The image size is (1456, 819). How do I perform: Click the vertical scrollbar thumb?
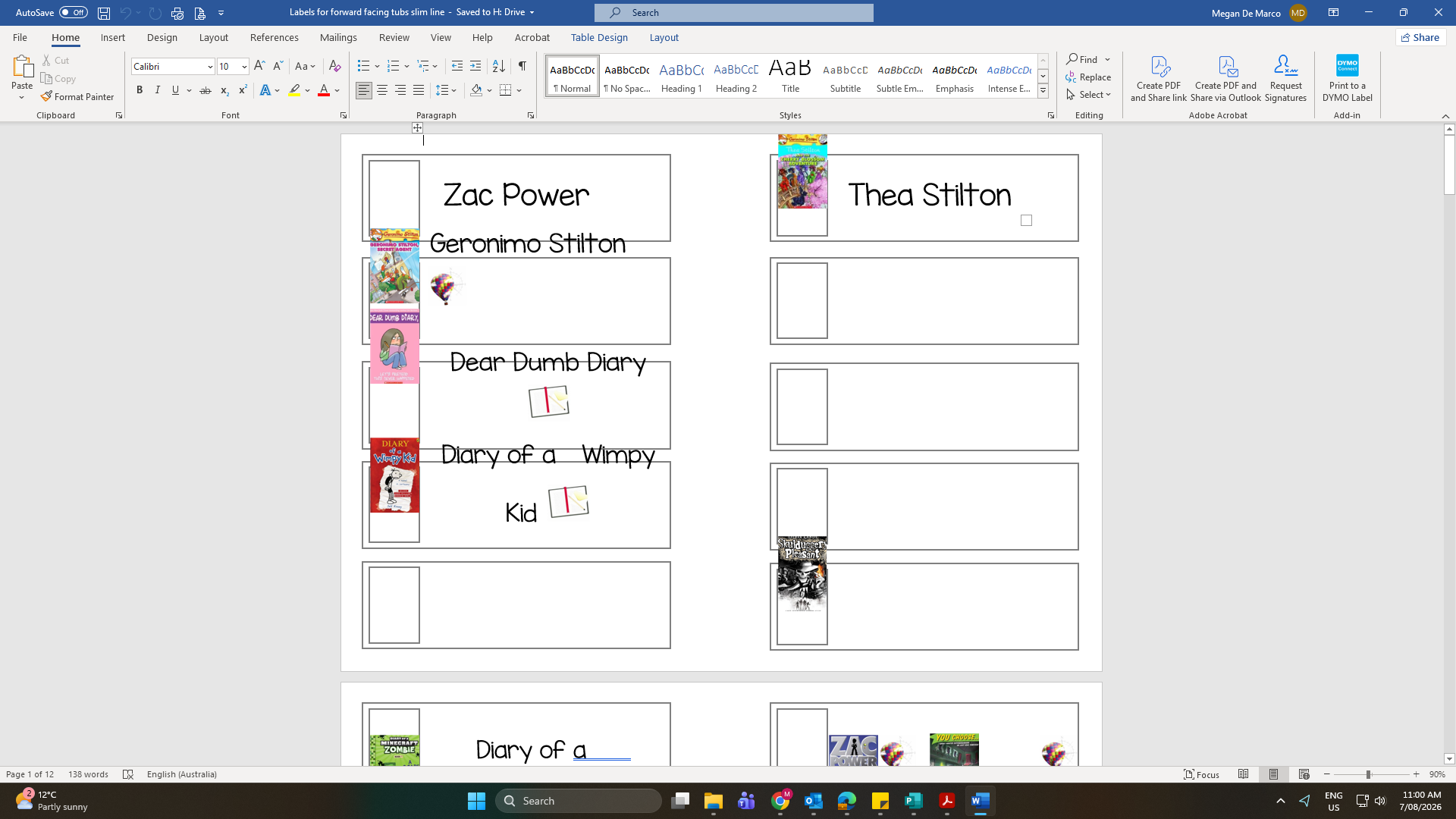(x=1449, y=165)
